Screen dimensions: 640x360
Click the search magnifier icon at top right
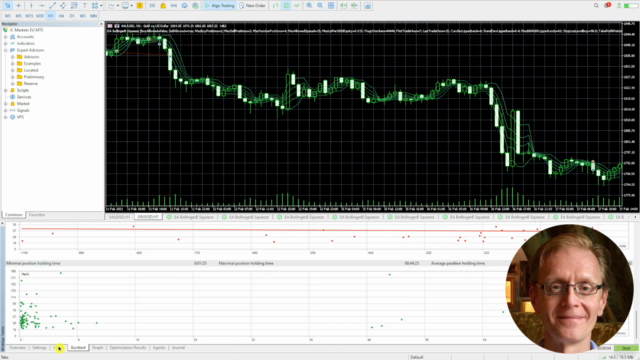click(596, 6)
